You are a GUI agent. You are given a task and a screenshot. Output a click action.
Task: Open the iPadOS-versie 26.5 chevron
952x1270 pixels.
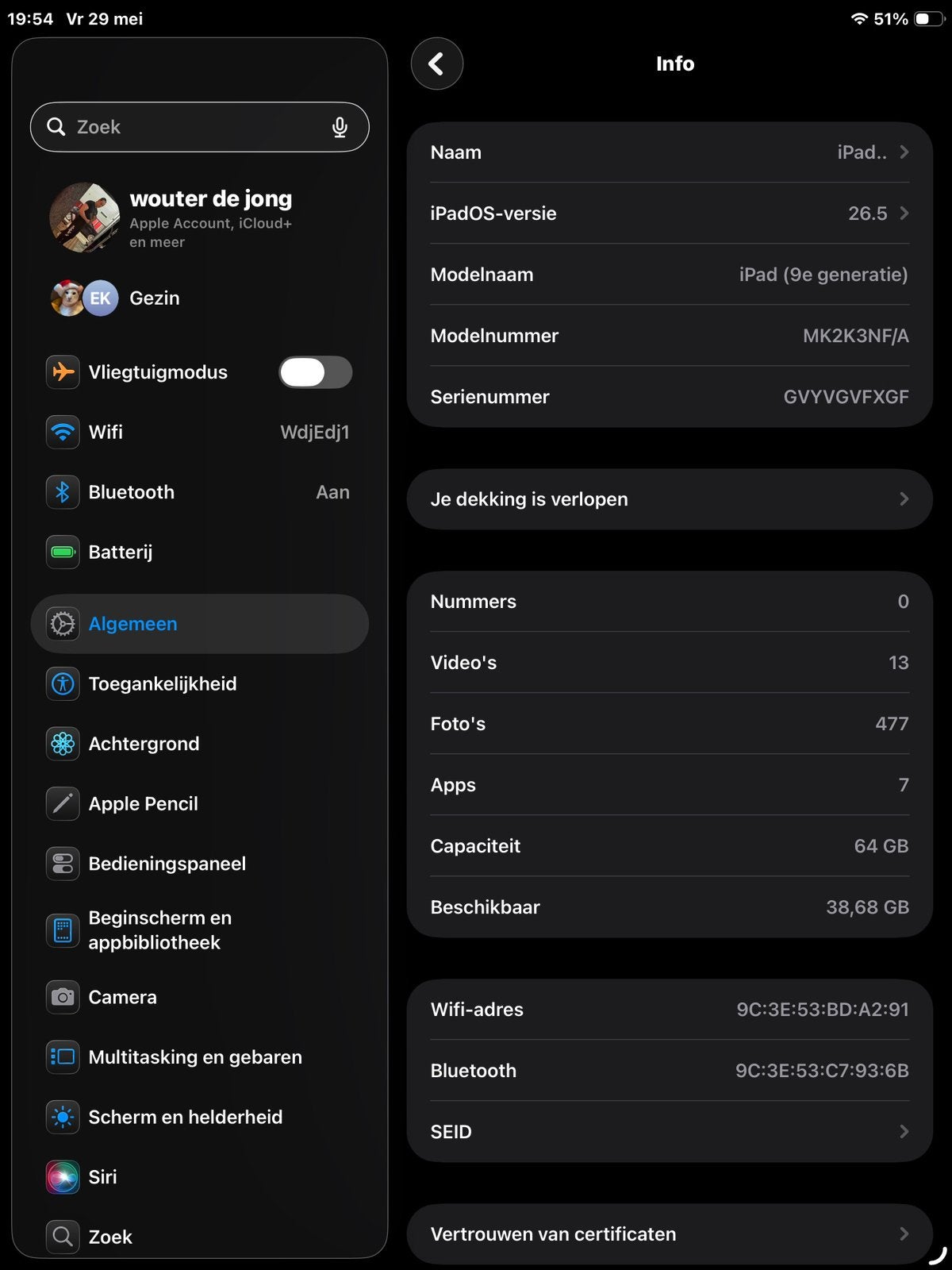(904, 214)
